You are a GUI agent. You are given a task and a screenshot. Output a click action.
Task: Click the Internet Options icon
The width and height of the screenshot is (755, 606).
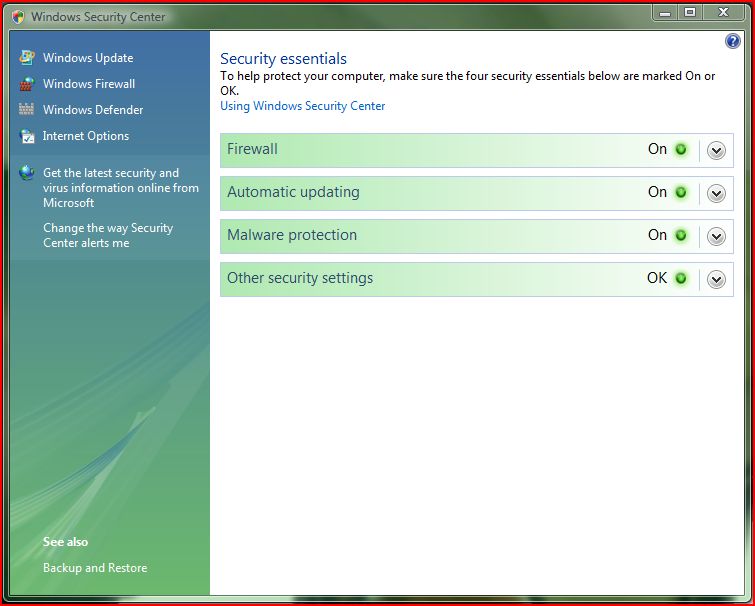click(27, 136)
